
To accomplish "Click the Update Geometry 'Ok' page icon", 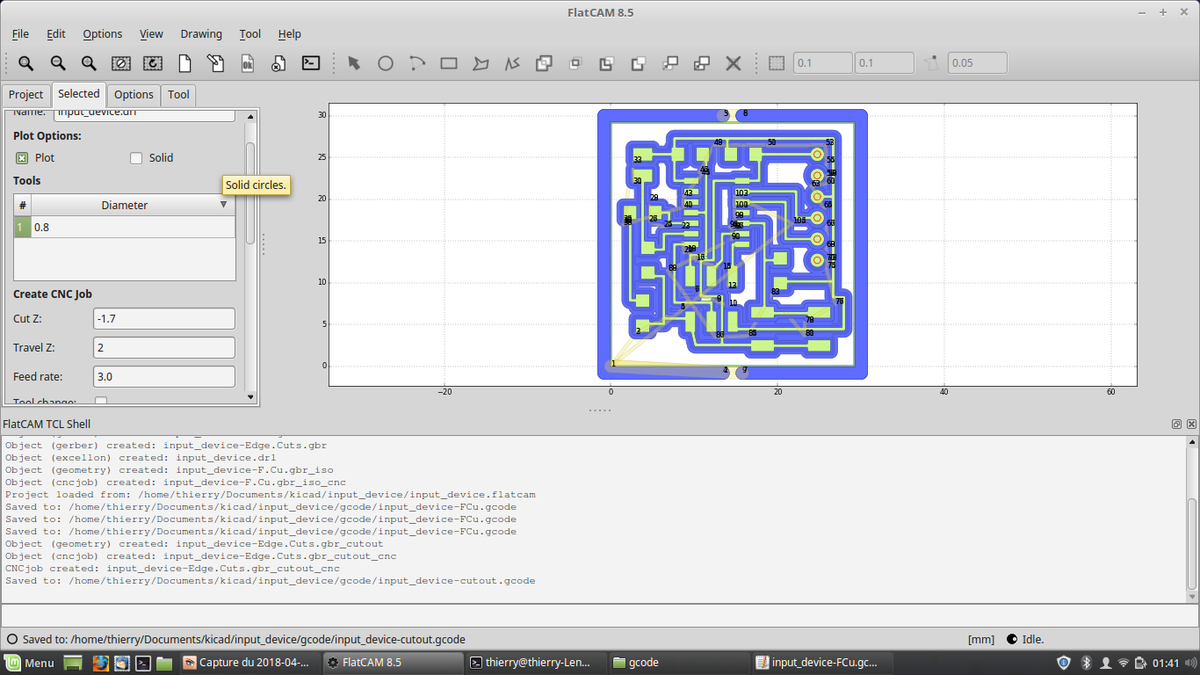I will tap(247, 63).
